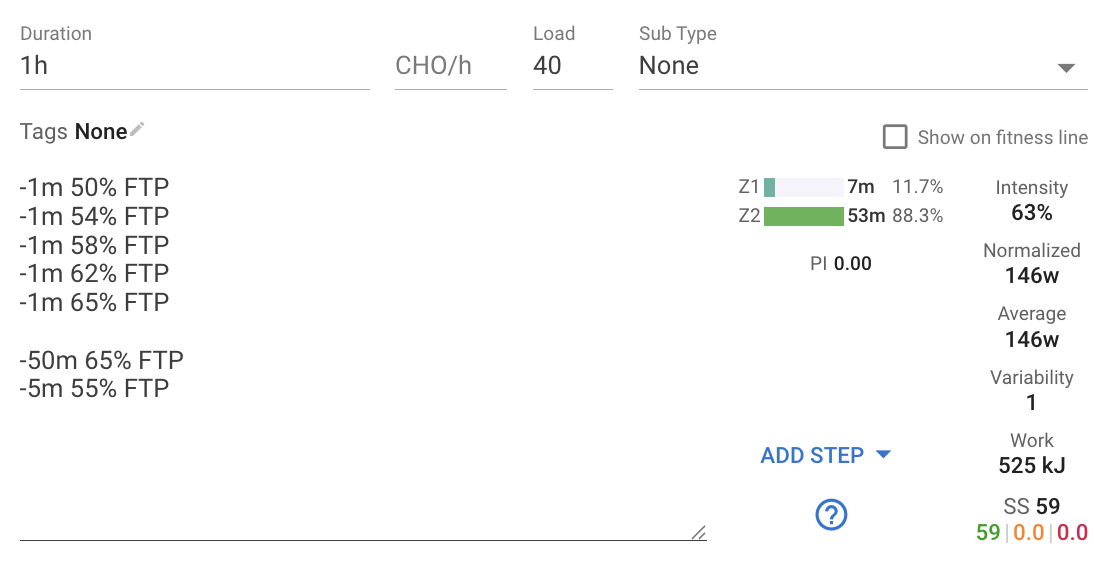Image resolution: width=1094 pixels, height=562 pixels.
Task: Click the Load field showing 40
Action: 571,66
